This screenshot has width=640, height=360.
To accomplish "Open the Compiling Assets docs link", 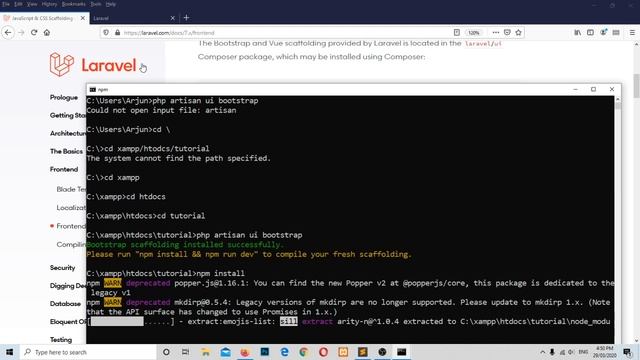I will (71, 244).
